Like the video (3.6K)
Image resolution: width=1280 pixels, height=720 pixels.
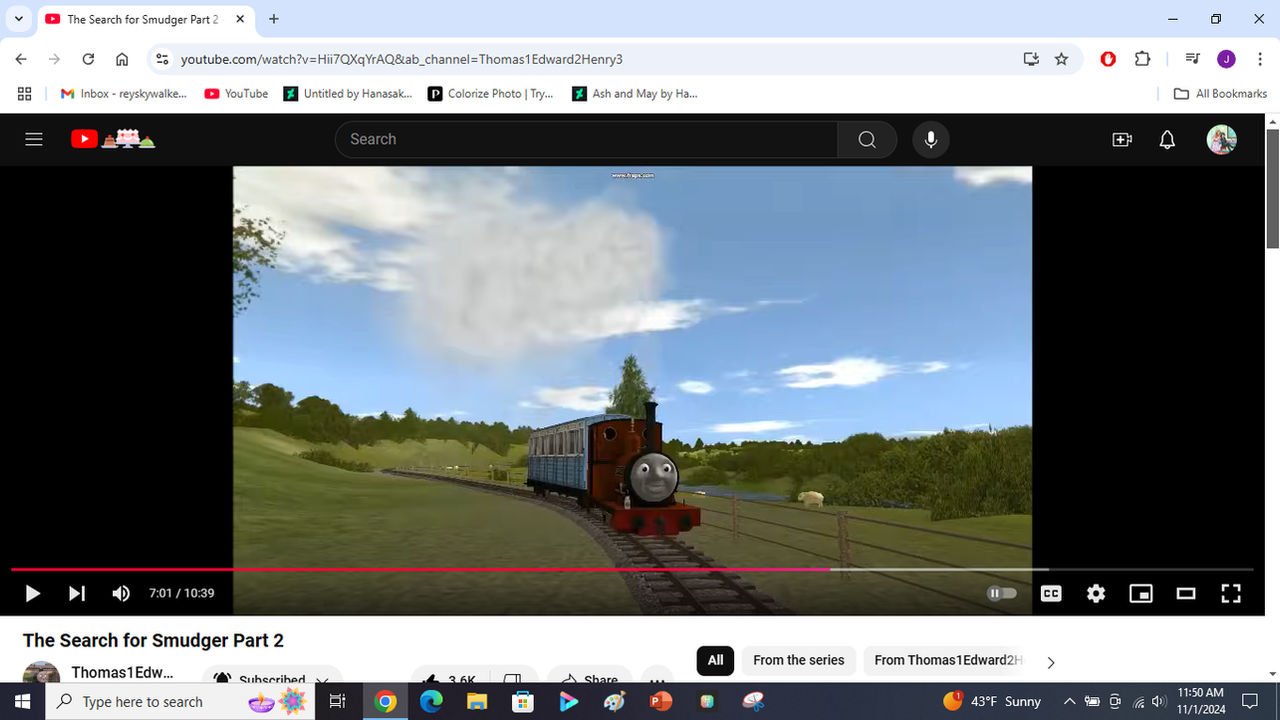click(x=444, y=679)
